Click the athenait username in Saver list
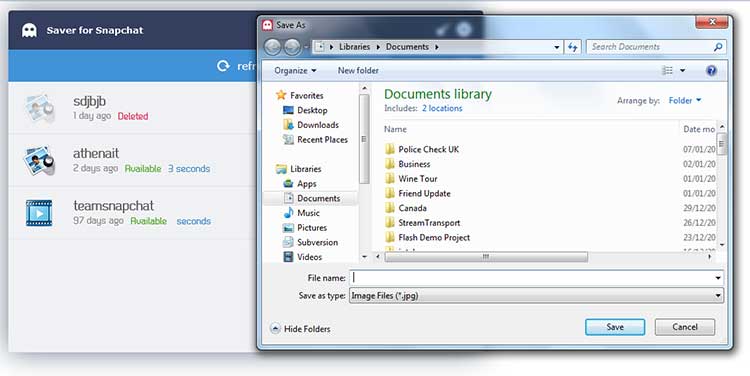Image resolution: width=750 pixels, height=376 pixels. click(96, 154)
